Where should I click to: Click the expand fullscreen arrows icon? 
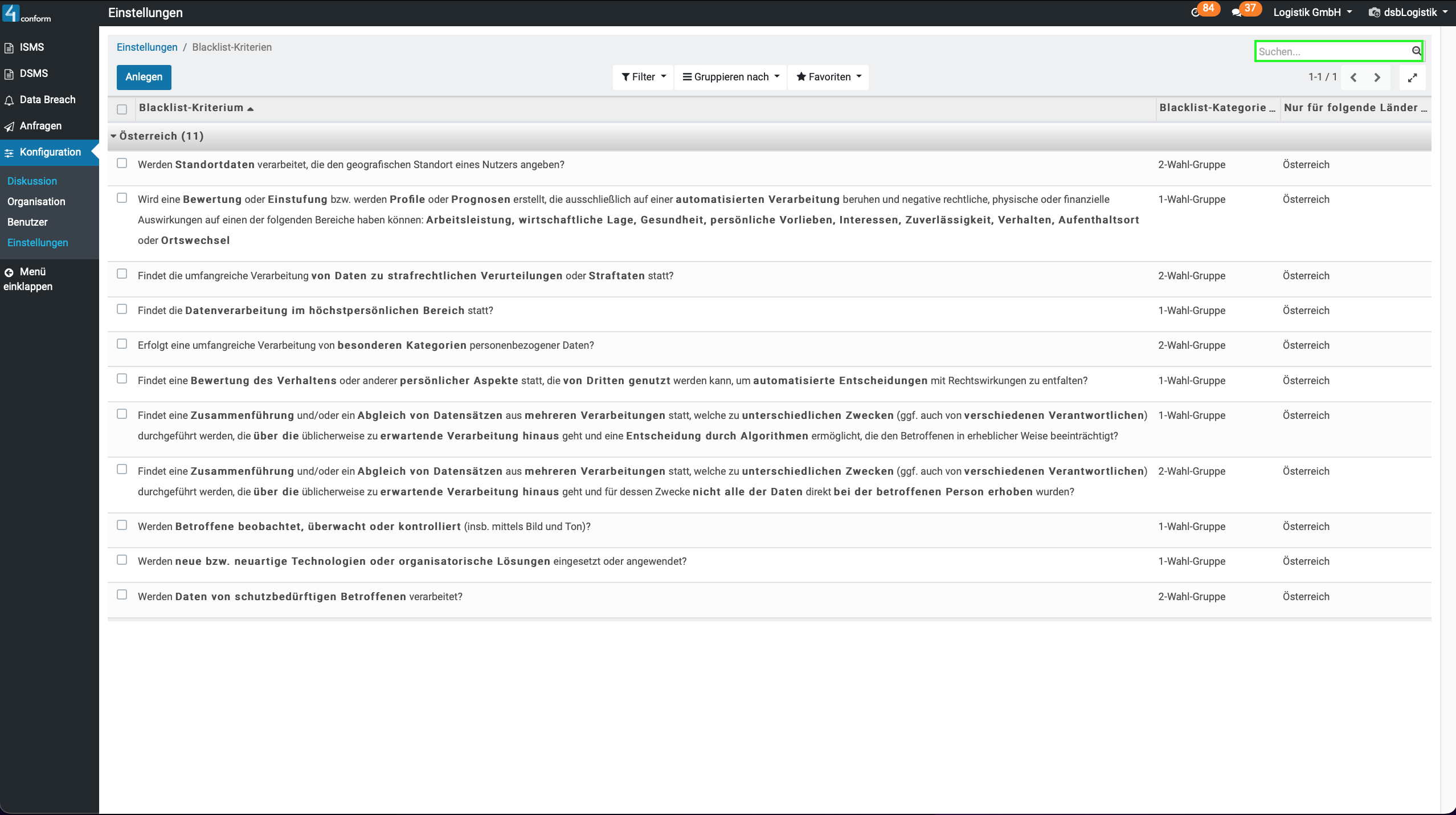pos(1412,78)
